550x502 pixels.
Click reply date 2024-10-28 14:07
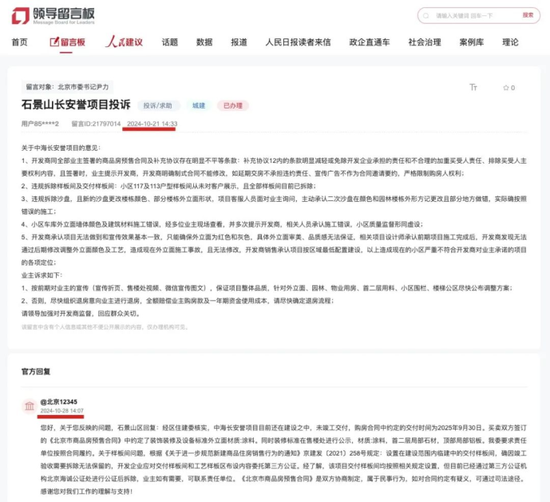coord(62,411)
